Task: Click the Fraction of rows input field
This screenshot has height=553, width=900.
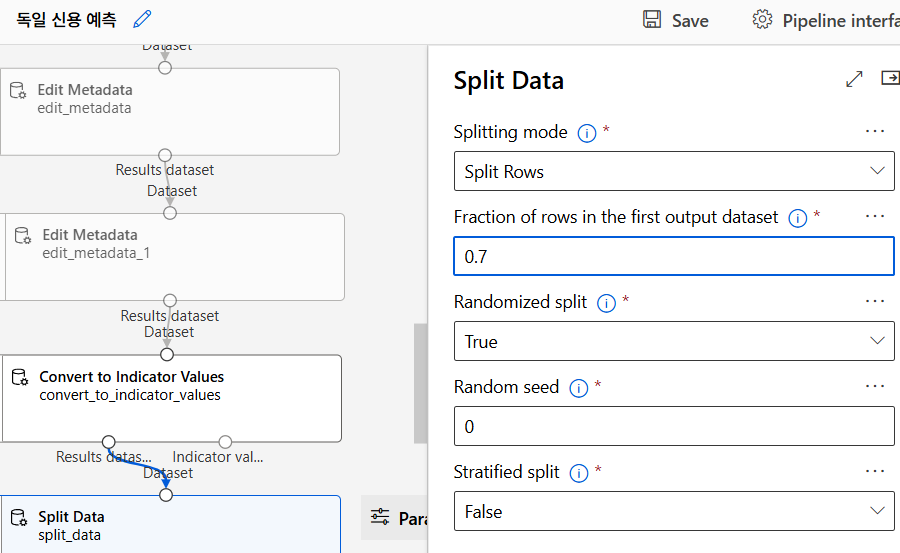Action: 673,256
